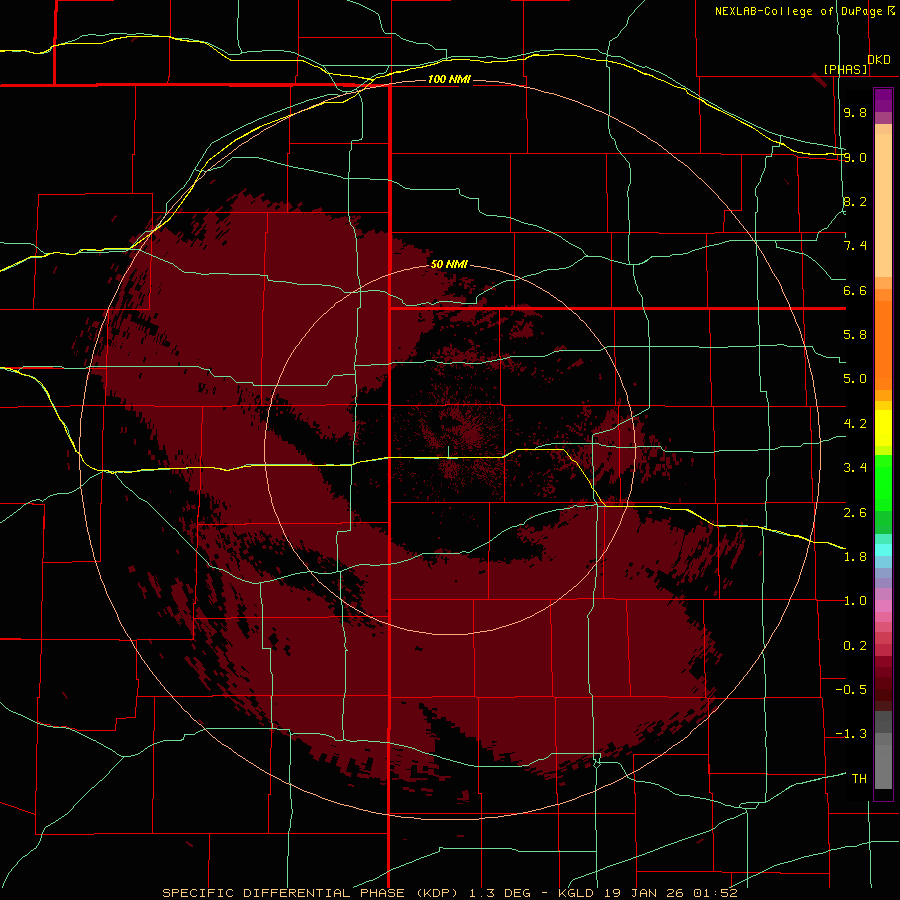The image size is (900, 900).
Task: Click the 9.0 scale value
Action: [855, 157]
